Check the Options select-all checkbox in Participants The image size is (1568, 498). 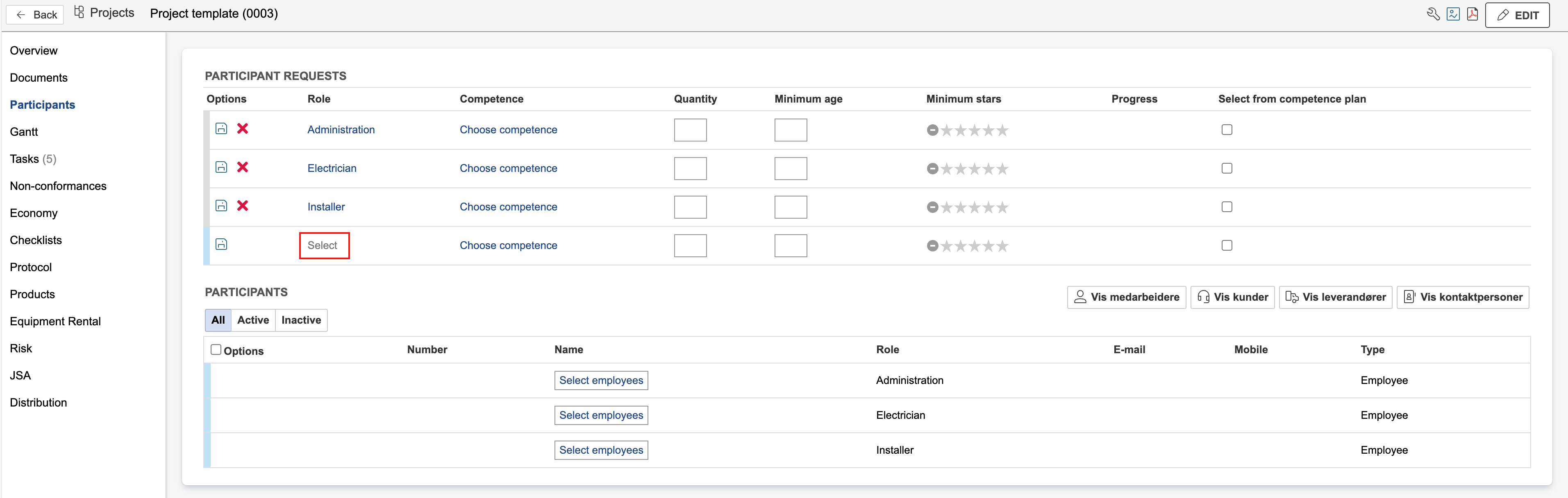click(x=216, y=349)
